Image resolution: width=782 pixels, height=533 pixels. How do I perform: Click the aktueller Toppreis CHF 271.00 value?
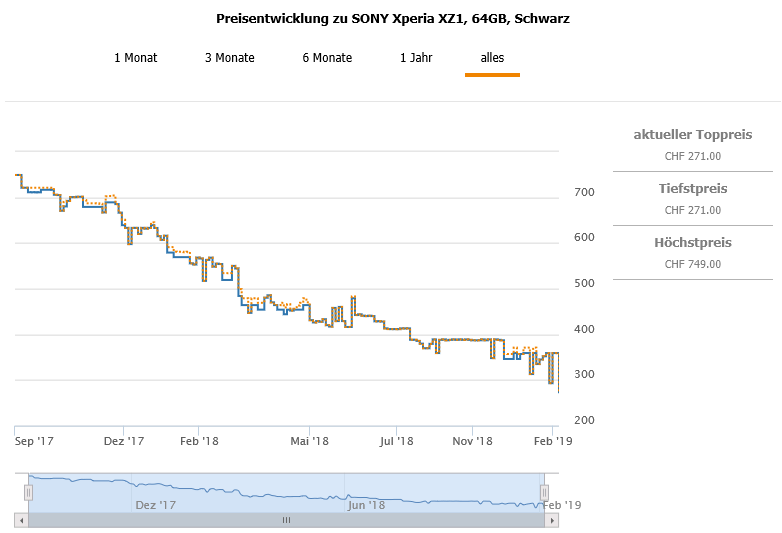(693, 156)
